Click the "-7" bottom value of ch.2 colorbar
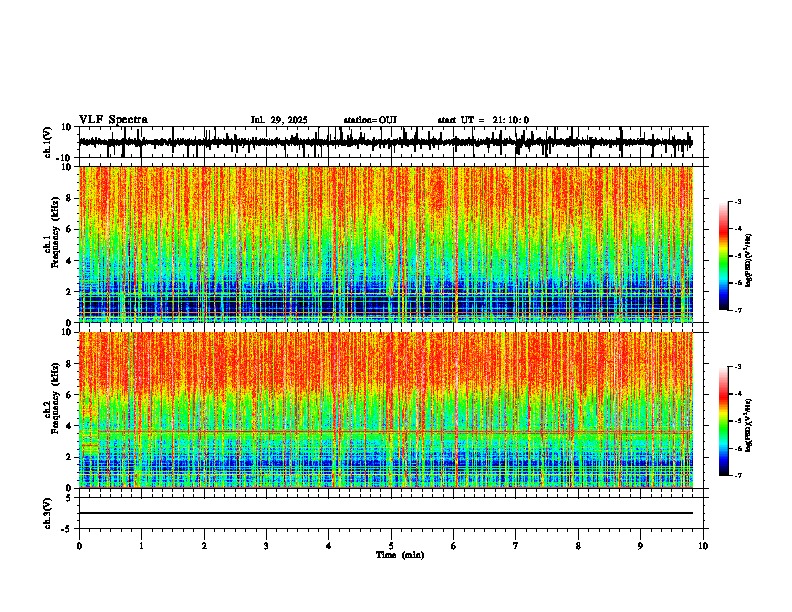 737,475
